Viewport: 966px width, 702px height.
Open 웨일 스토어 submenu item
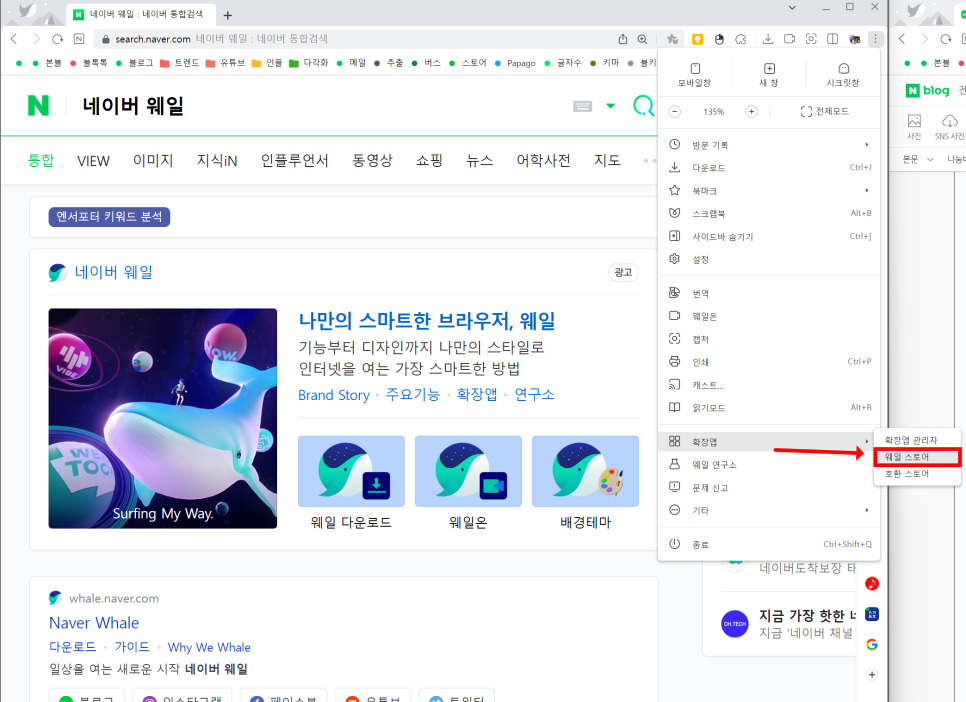pyautogui.click(x=917, y=457)
